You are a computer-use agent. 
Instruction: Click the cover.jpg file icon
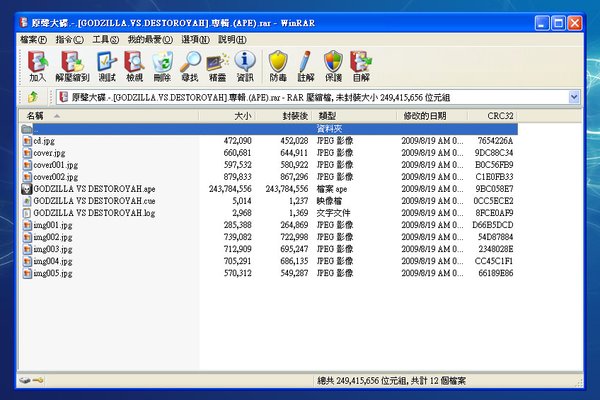pos(27,153)
